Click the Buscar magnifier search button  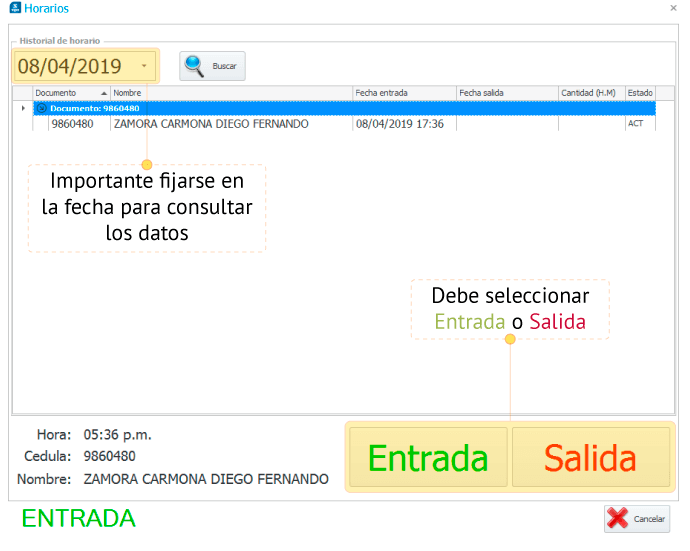point(212,66)
